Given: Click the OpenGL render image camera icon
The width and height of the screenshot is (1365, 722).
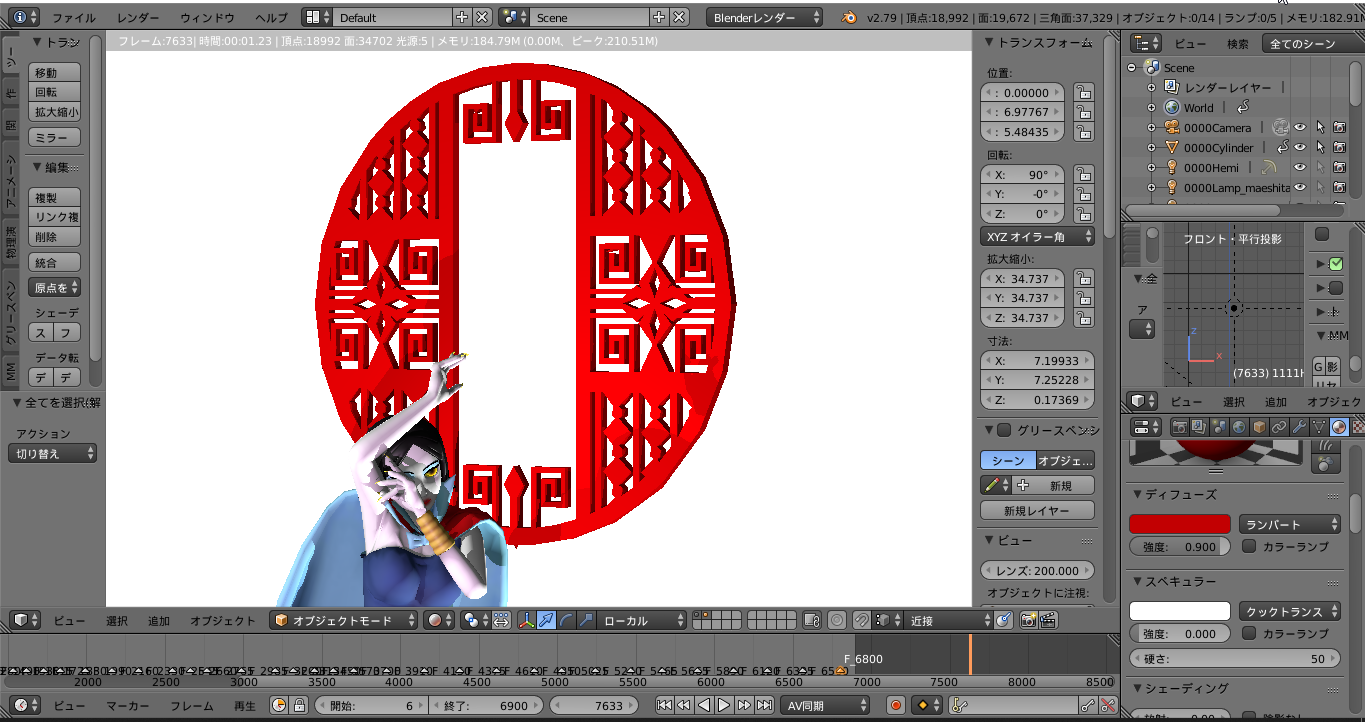Looking at the screenshot, I should (1028, 621).
